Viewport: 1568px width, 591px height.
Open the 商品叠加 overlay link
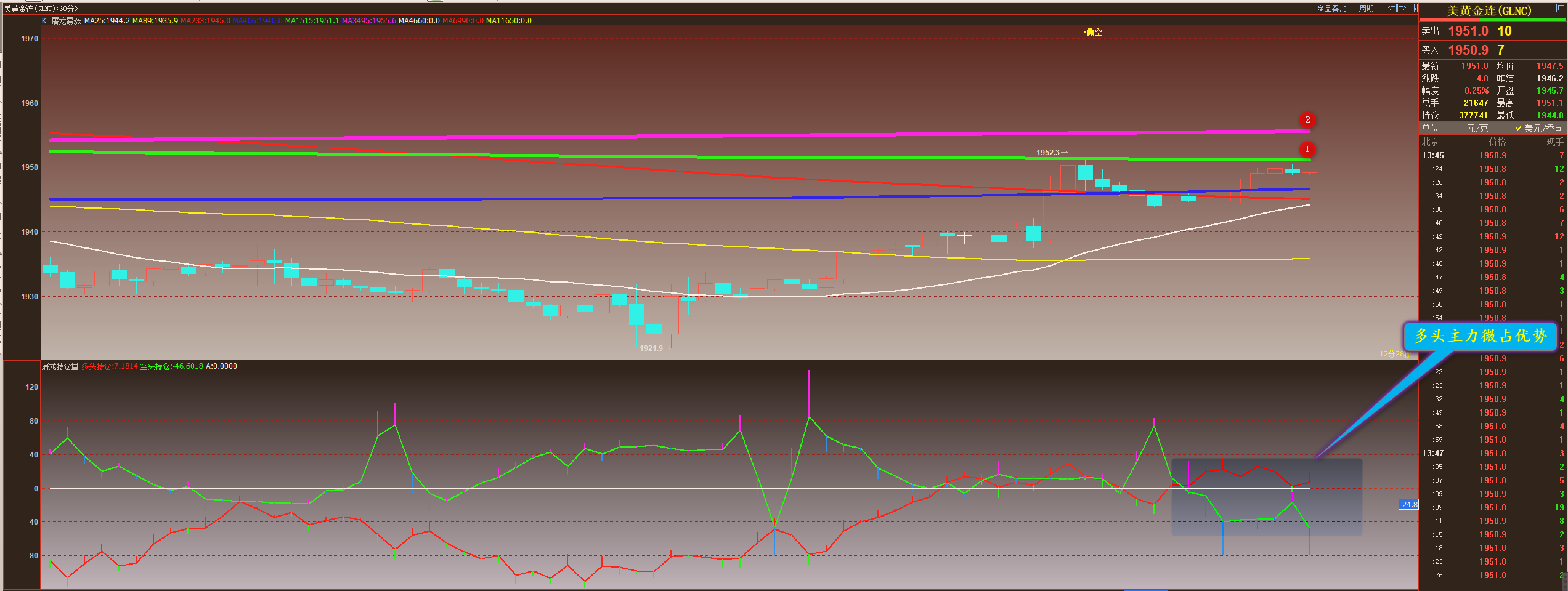[1331, 9]
